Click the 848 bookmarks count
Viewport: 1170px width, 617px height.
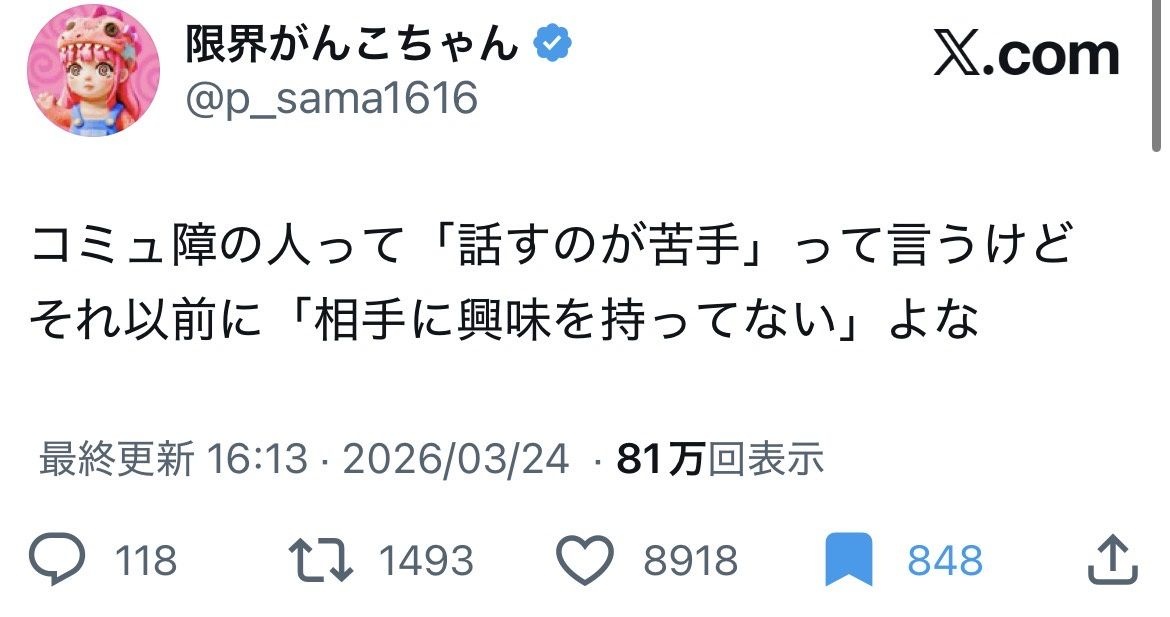click(x=945, y=561)
